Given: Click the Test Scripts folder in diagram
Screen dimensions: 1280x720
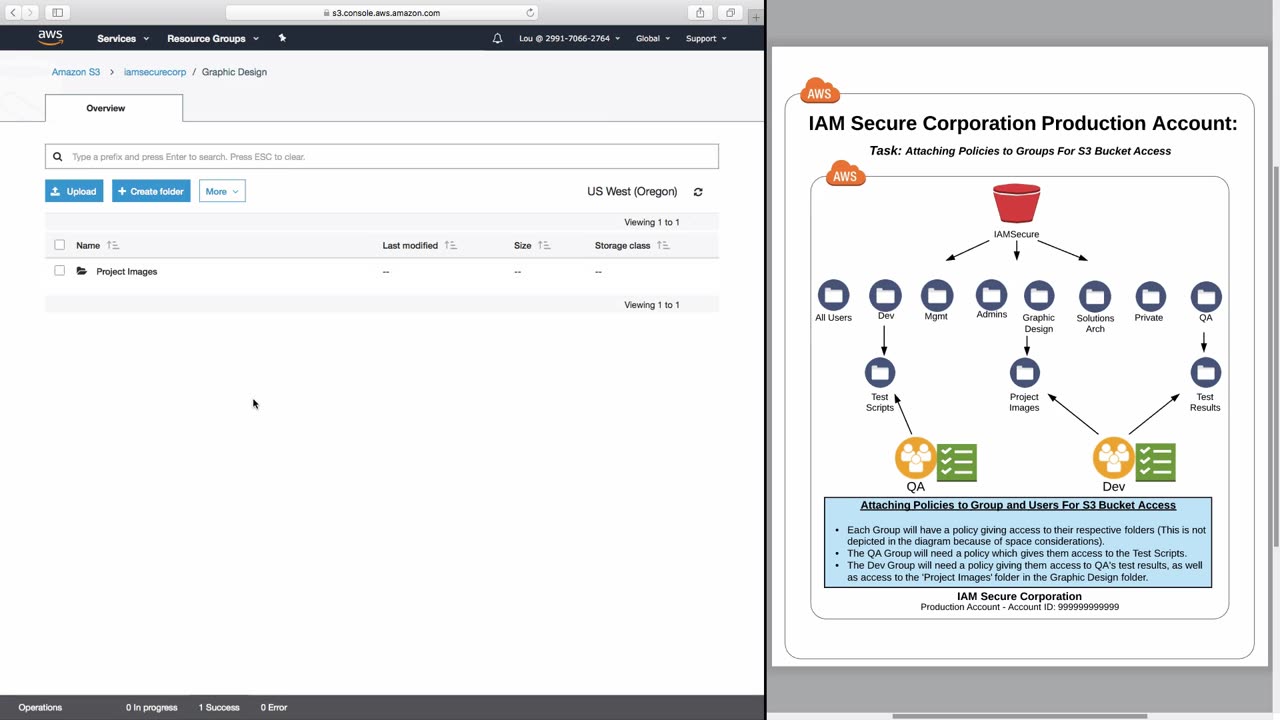Looking at the screenshot, I should (x=880, y=372).
